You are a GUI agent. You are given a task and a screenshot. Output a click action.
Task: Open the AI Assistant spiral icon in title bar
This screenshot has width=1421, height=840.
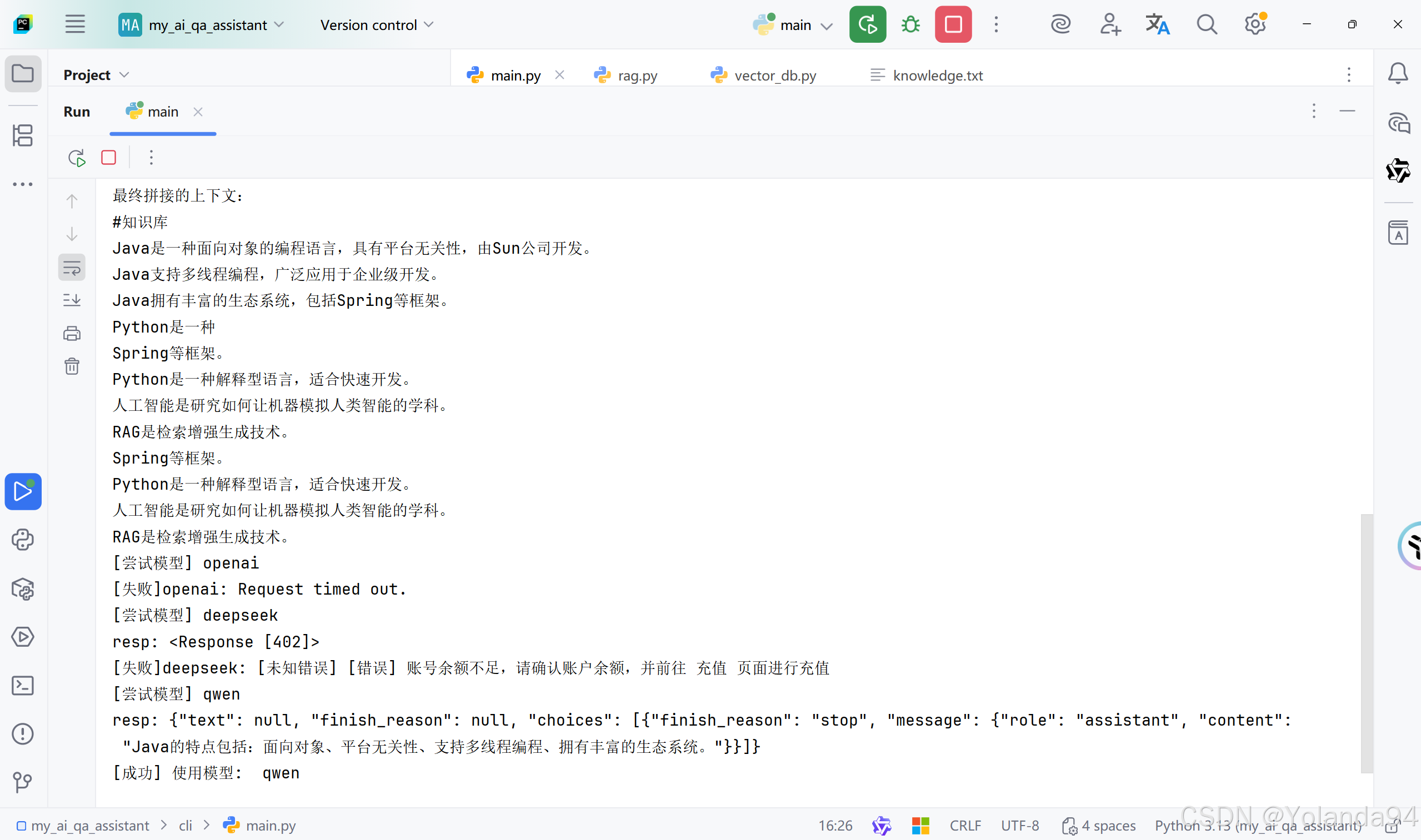[1060, 24]
